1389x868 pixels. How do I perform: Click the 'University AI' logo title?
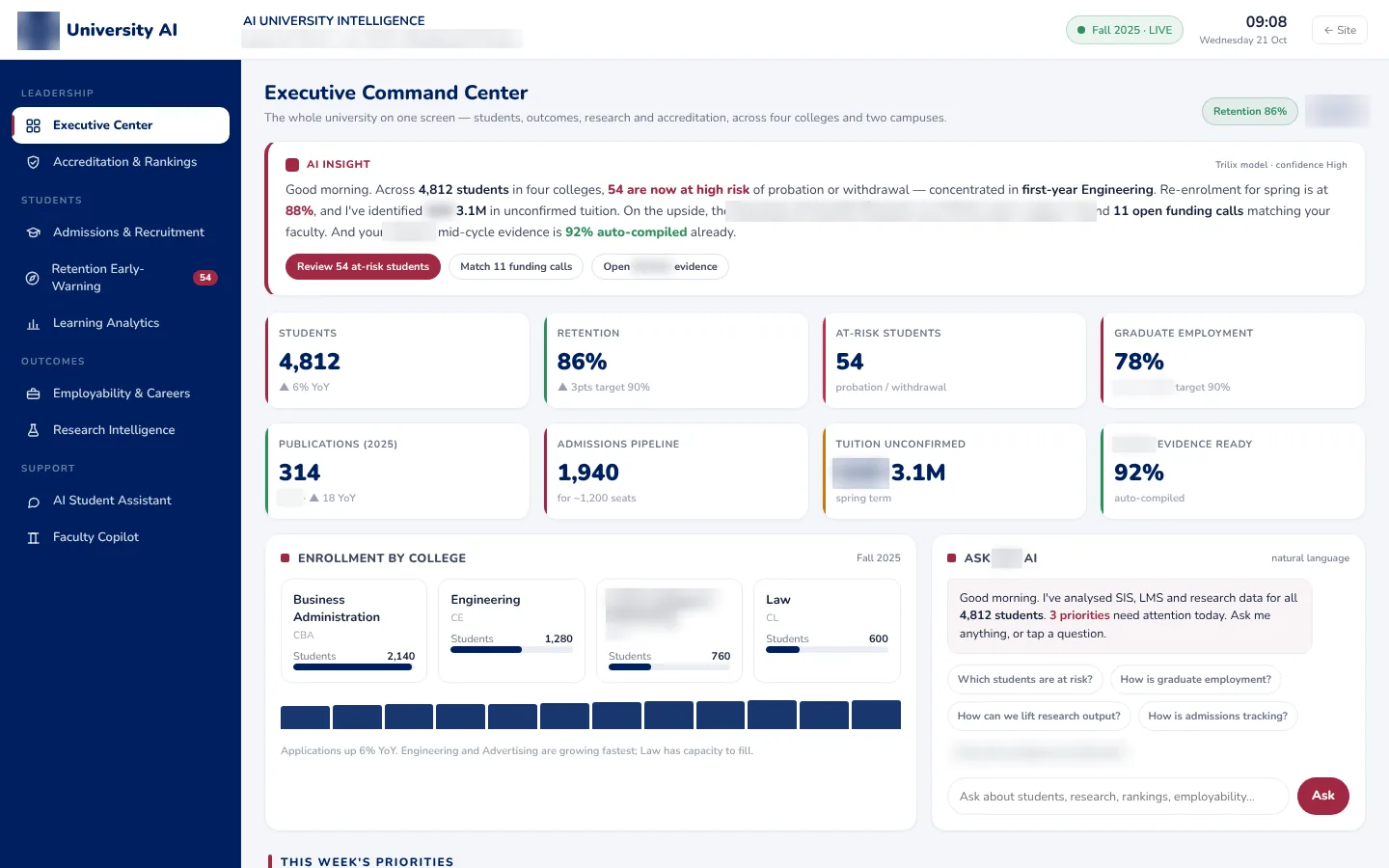coord(123,30)
